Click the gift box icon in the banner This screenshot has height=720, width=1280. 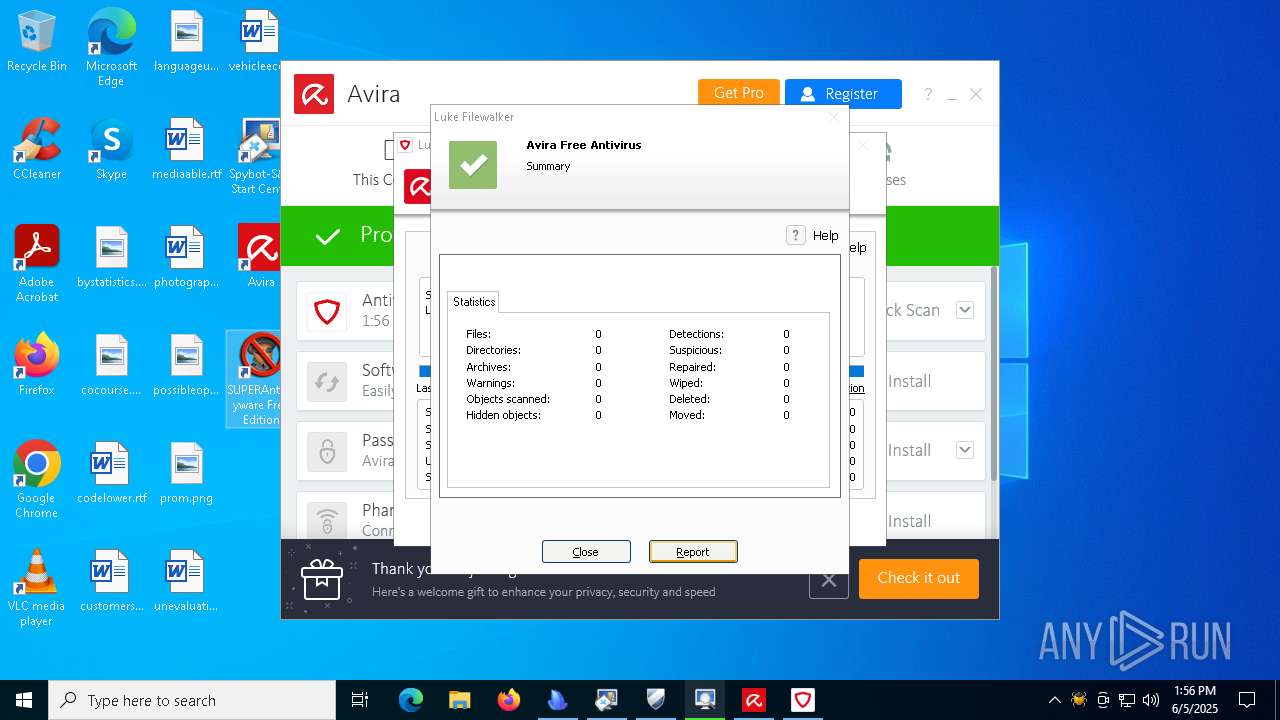pos(322,578)
